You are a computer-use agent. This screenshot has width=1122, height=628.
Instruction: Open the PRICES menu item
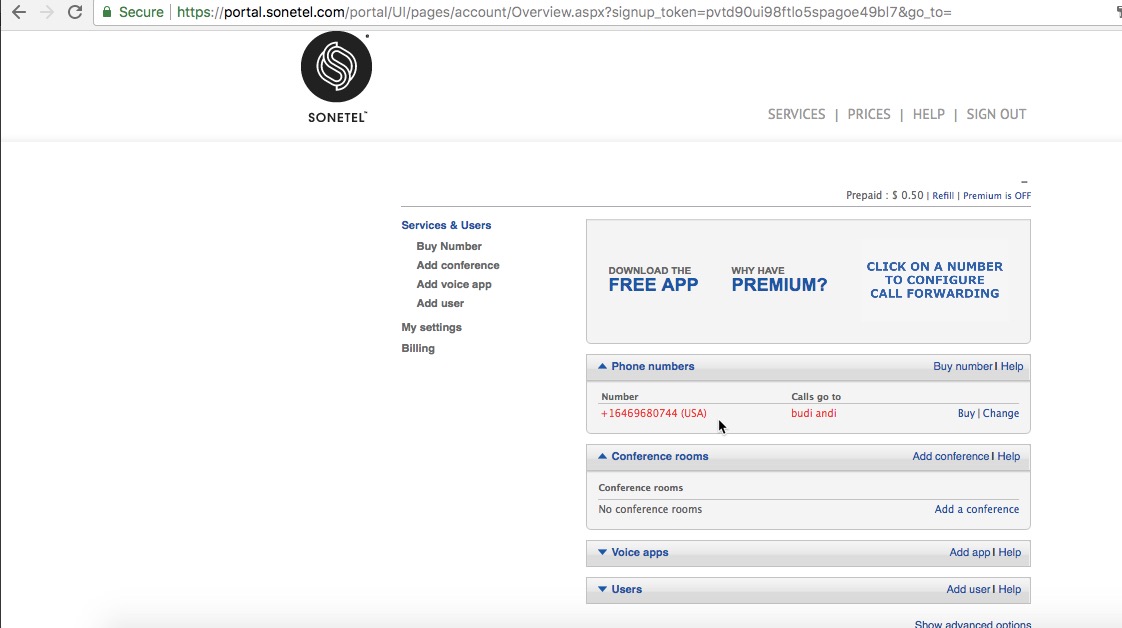[x=869, y=114]
